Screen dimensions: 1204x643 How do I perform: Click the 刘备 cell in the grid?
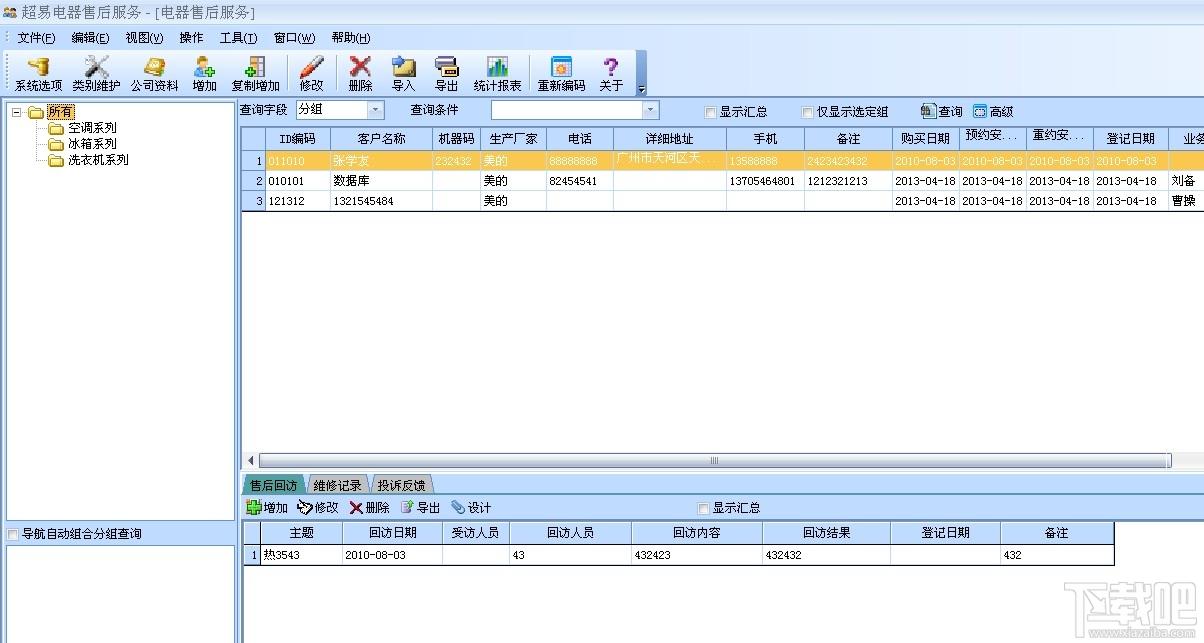[x=1186, y=181]
